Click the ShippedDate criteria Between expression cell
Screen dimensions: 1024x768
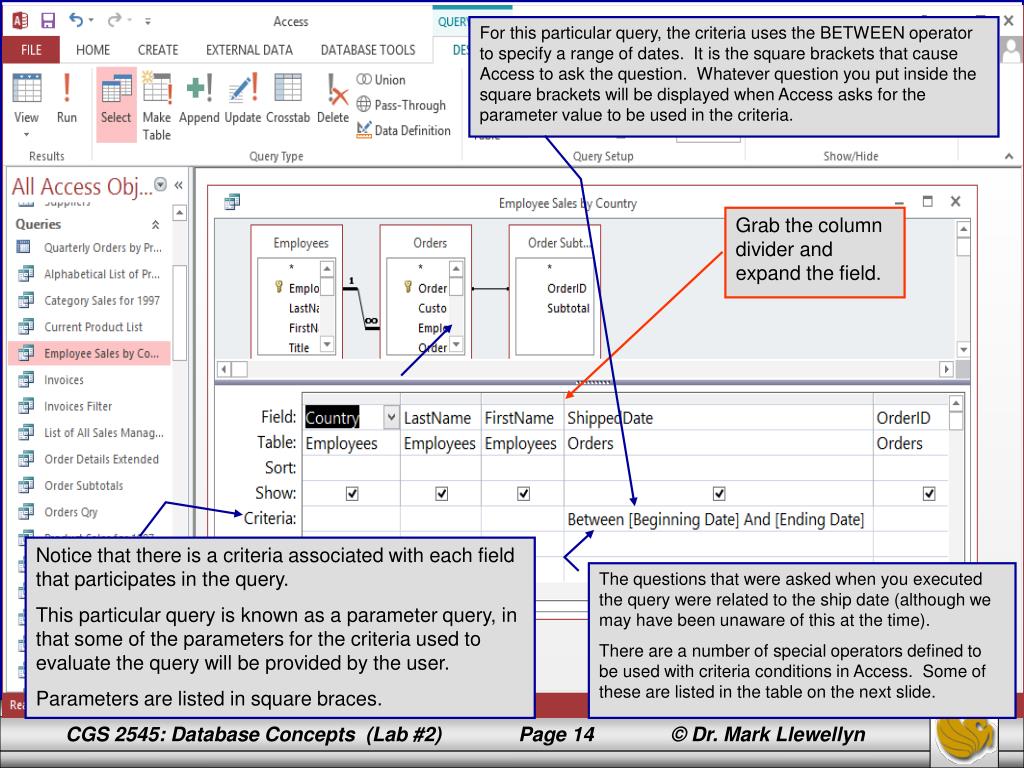click(716, 519)
